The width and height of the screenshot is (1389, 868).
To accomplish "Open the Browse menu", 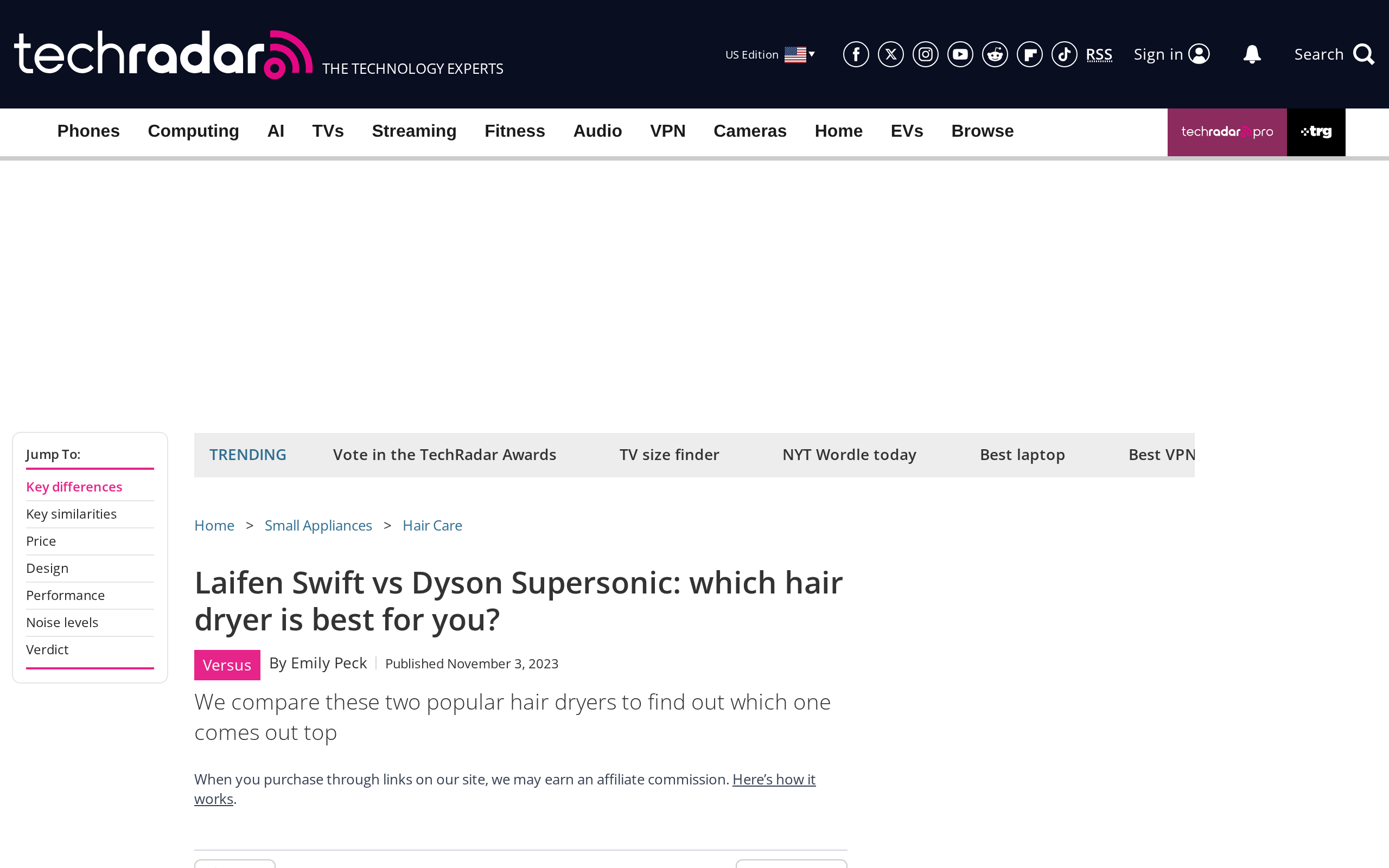I will point(982,131).
